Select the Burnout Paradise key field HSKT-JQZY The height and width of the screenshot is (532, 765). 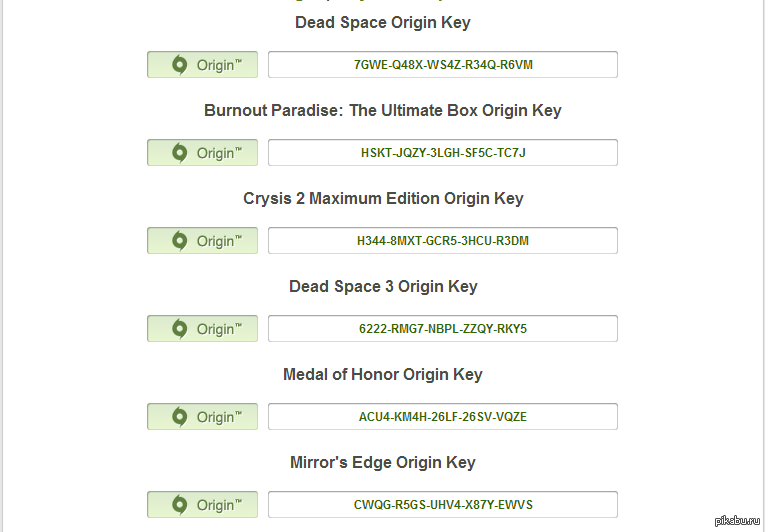click(443, 152)
